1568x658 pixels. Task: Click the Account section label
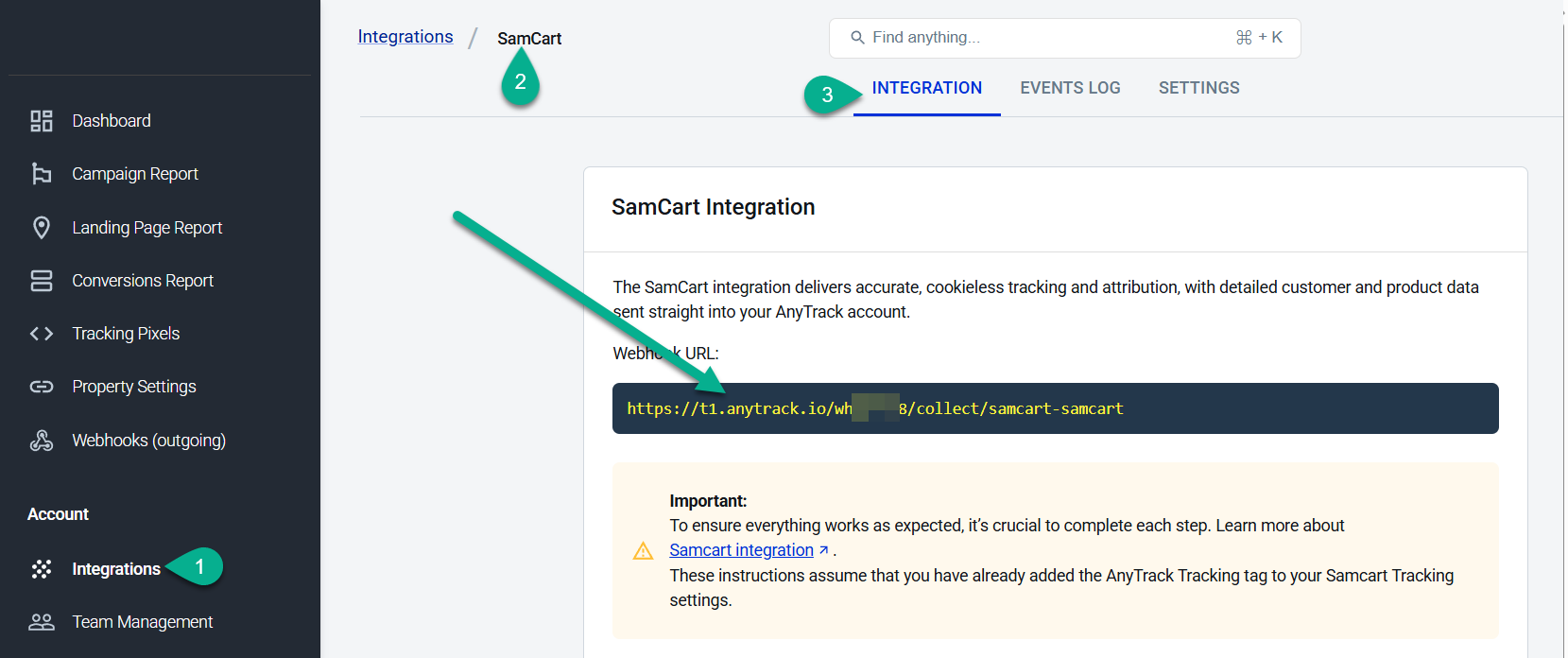[x=58, y=514]
